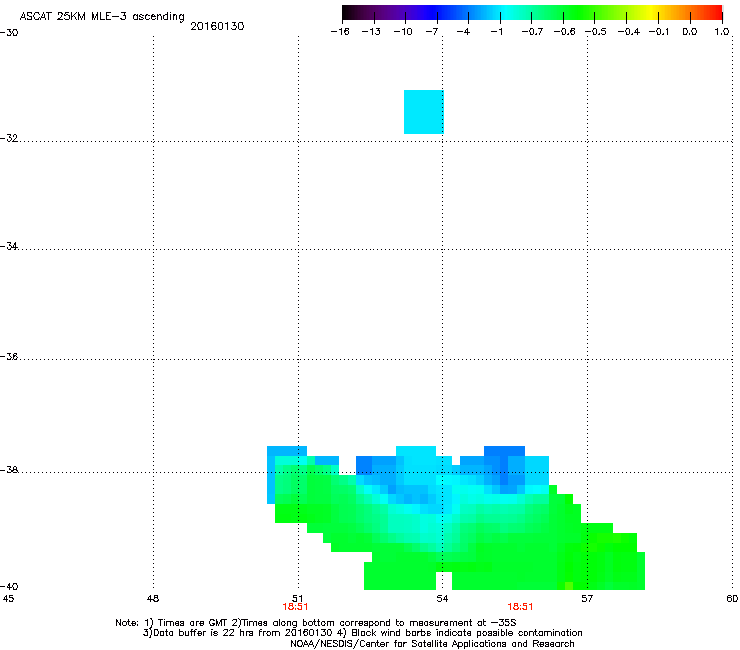Select the -10 color scale label

[x=403, y=32]
